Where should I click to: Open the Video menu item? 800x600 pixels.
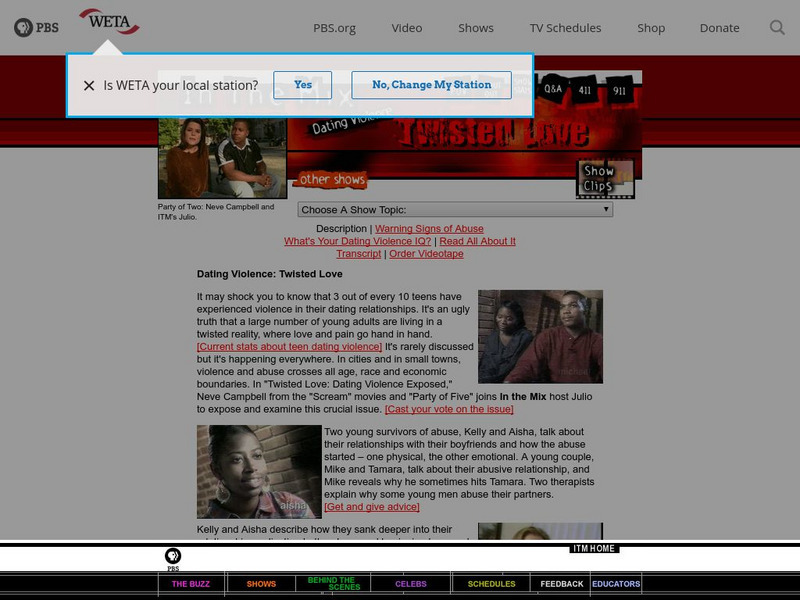click(x=407, y=28)
